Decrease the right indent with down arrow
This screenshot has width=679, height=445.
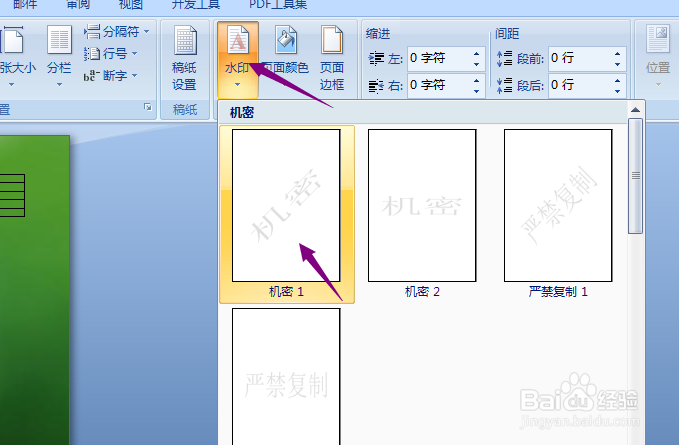(x=476, y=91)
